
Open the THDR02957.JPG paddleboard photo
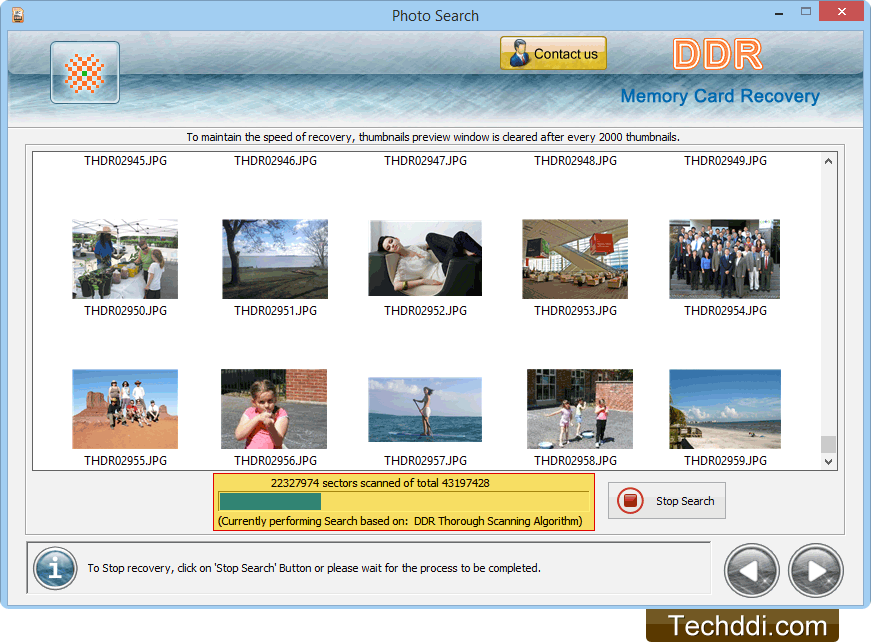424,408
